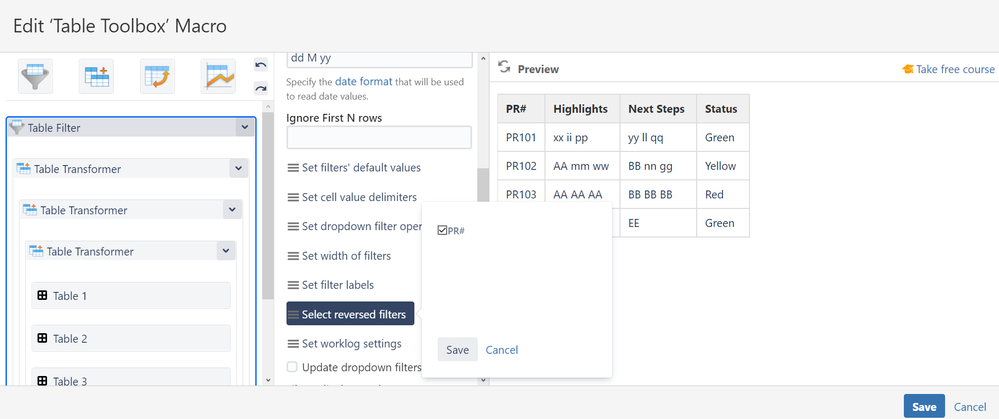Select Table 2 in the tree

131,338
